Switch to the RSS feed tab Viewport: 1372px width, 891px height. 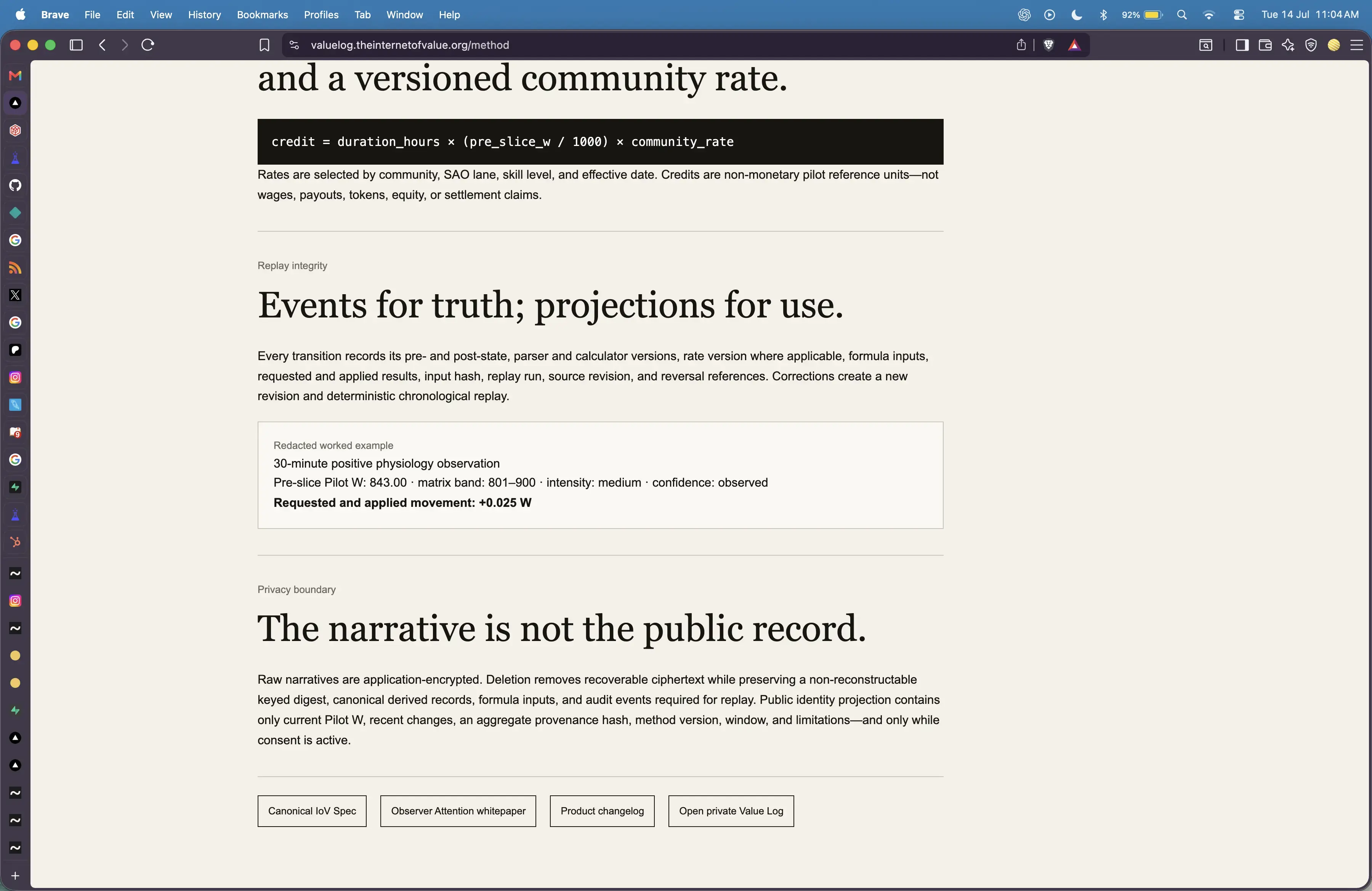[16, 268]
